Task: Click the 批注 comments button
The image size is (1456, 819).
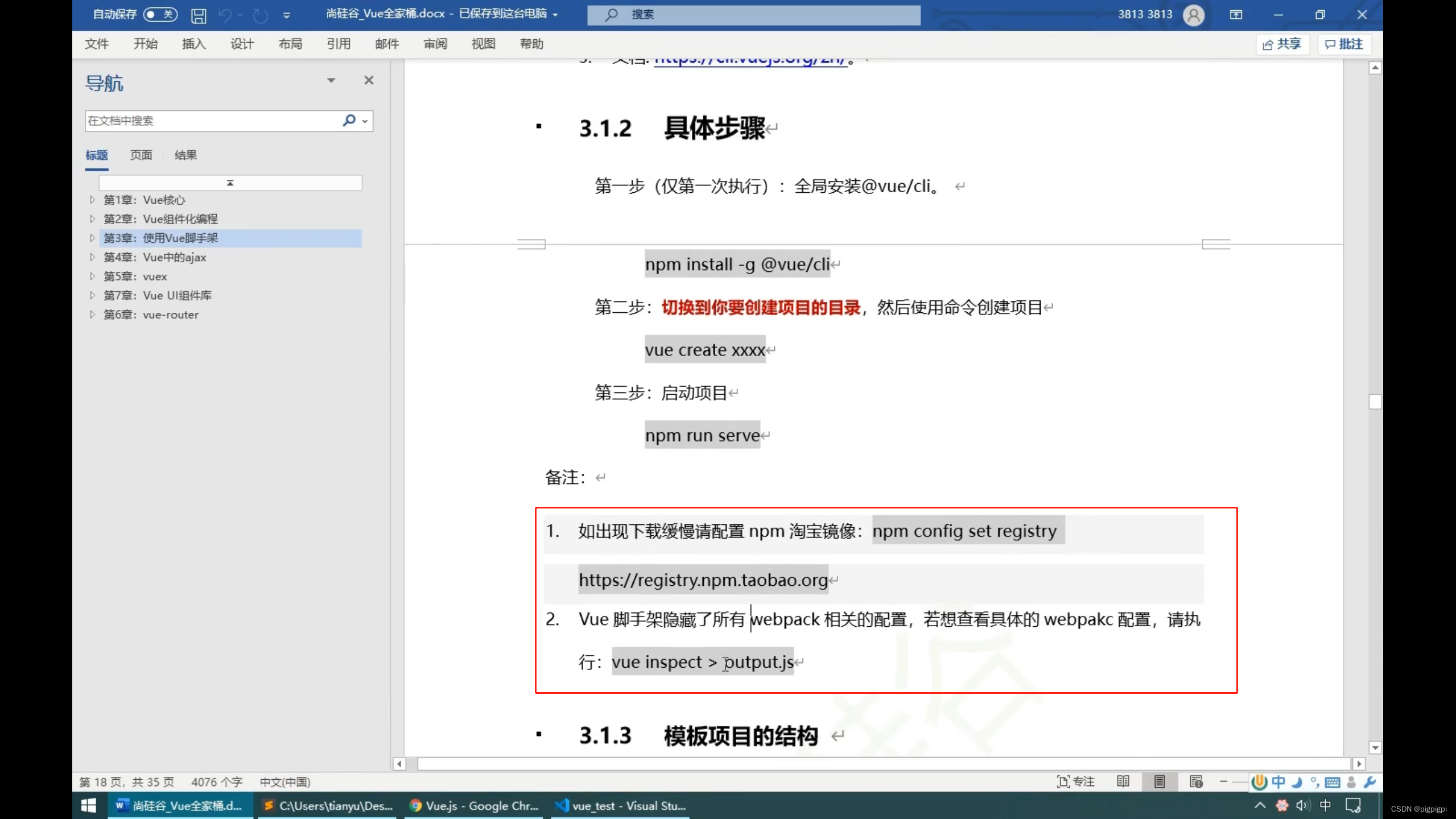Action: [x=1344, y=44]
